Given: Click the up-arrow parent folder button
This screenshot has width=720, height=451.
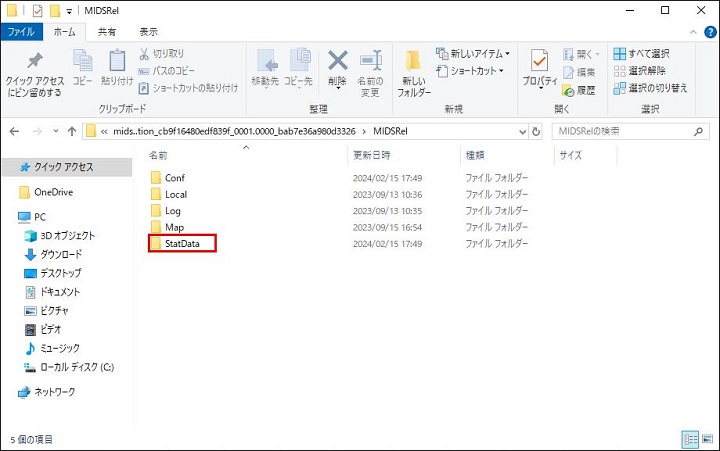Looking at the screenshot, I should [71, 130].
